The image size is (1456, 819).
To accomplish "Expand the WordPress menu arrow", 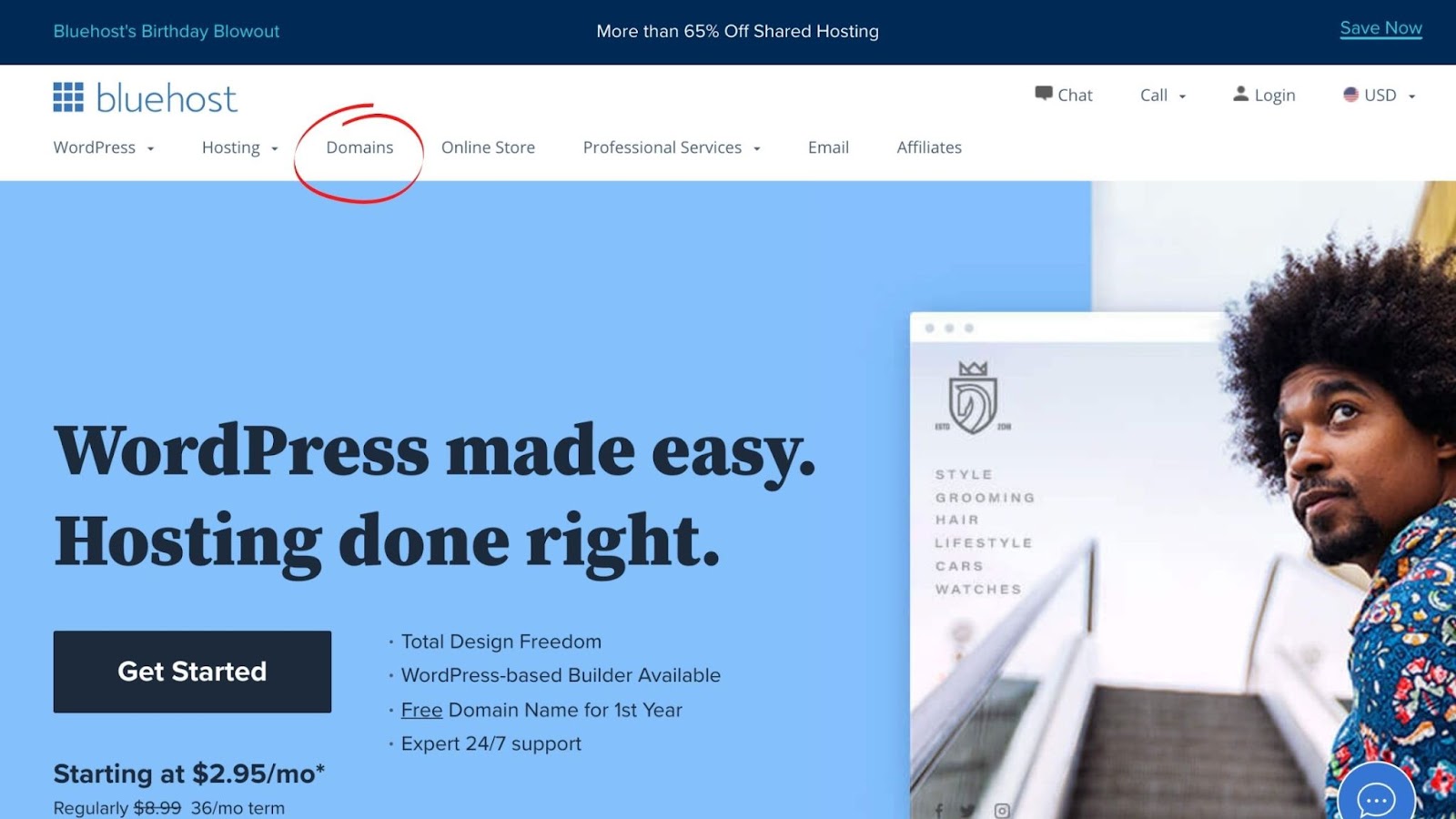I will (x=150, y=149).
